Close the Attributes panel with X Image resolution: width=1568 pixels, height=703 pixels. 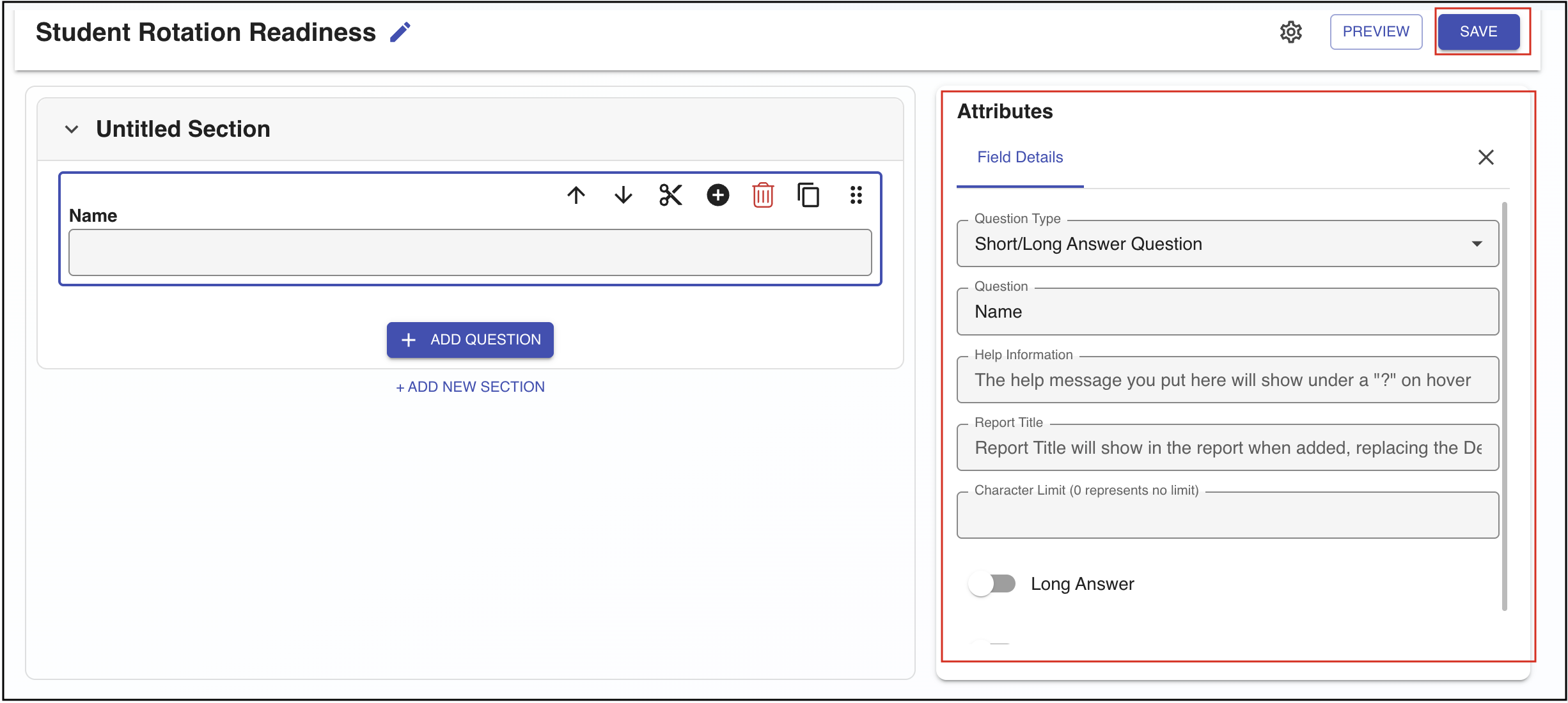(1486, 157)
